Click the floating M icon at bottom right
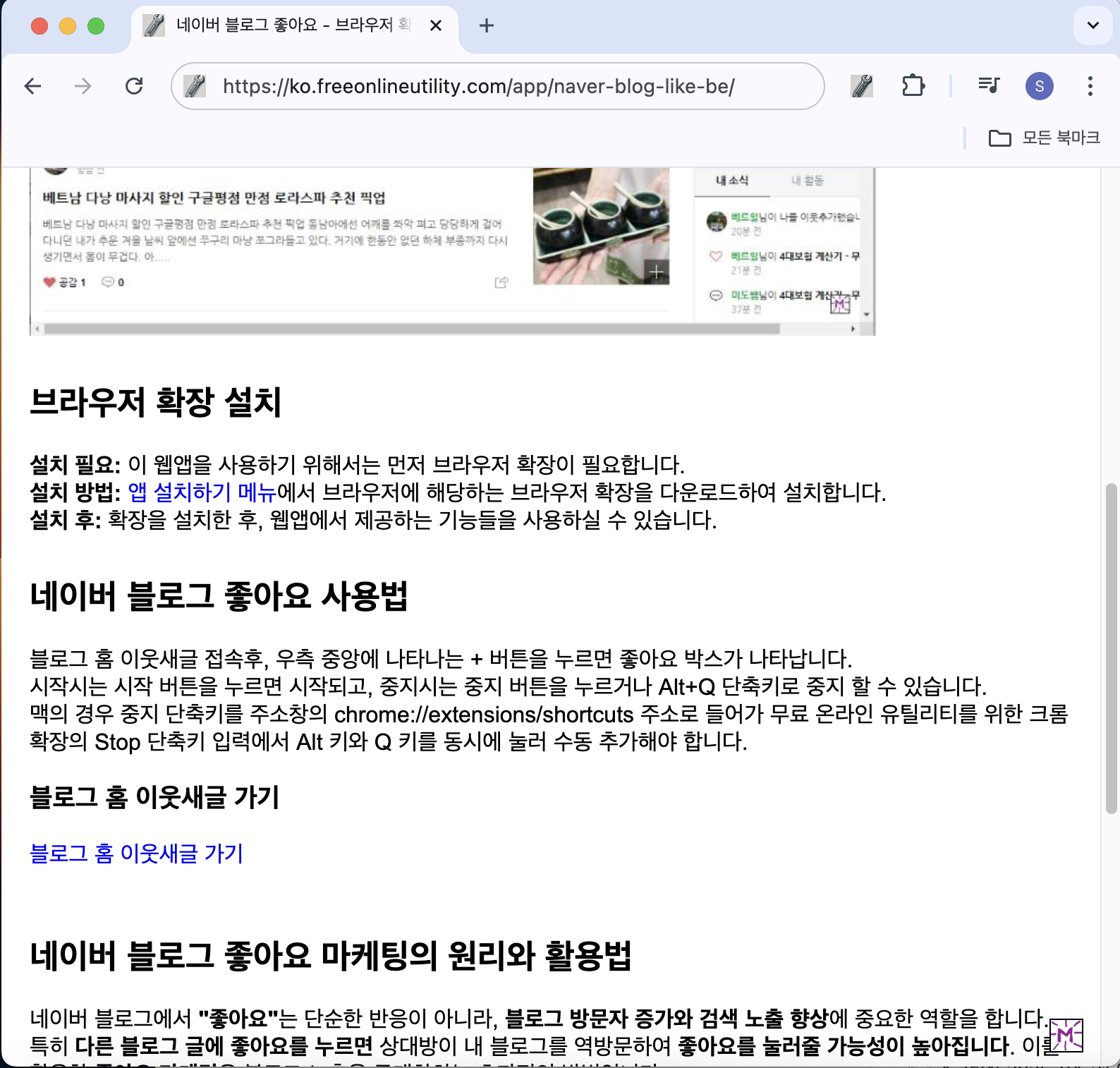This screenshot has width=1120, height=1068. [x=1066, y=1035]
